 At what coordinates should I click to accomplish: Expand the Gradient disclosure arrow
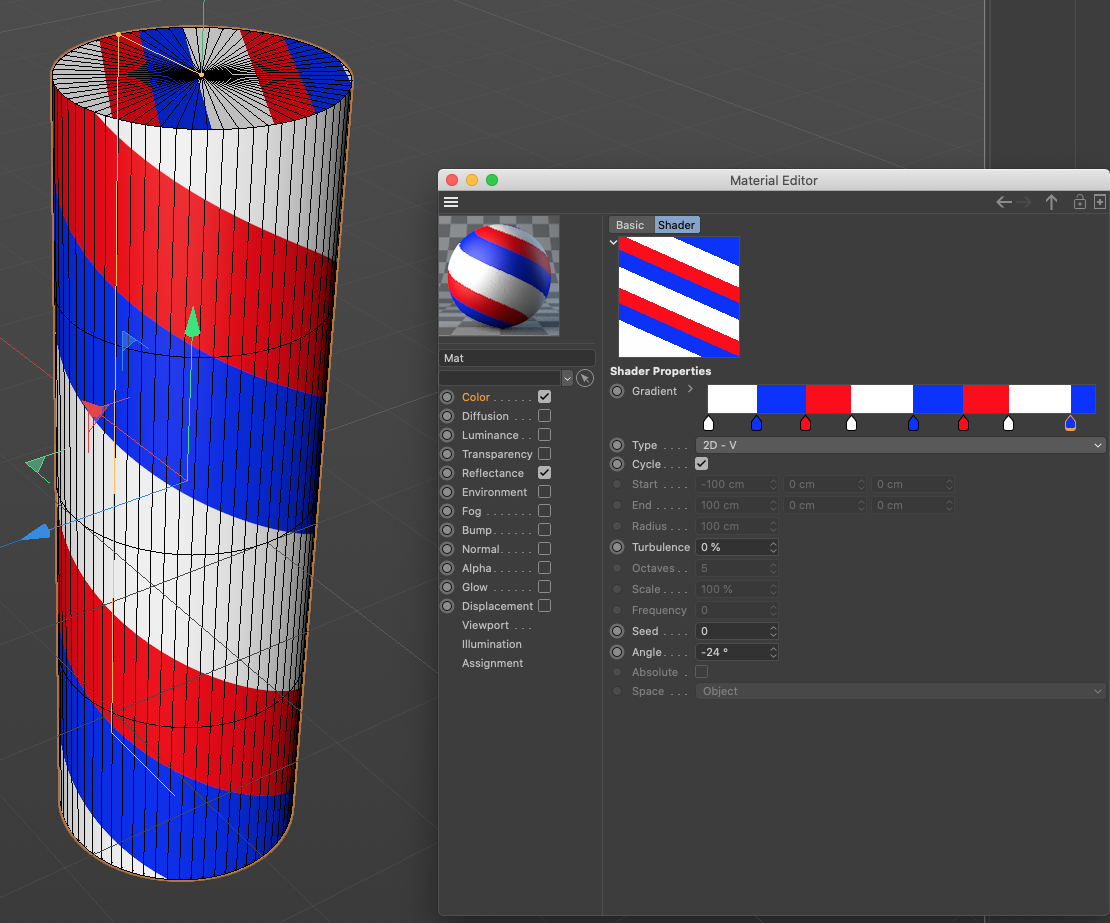tap(690, 389)
